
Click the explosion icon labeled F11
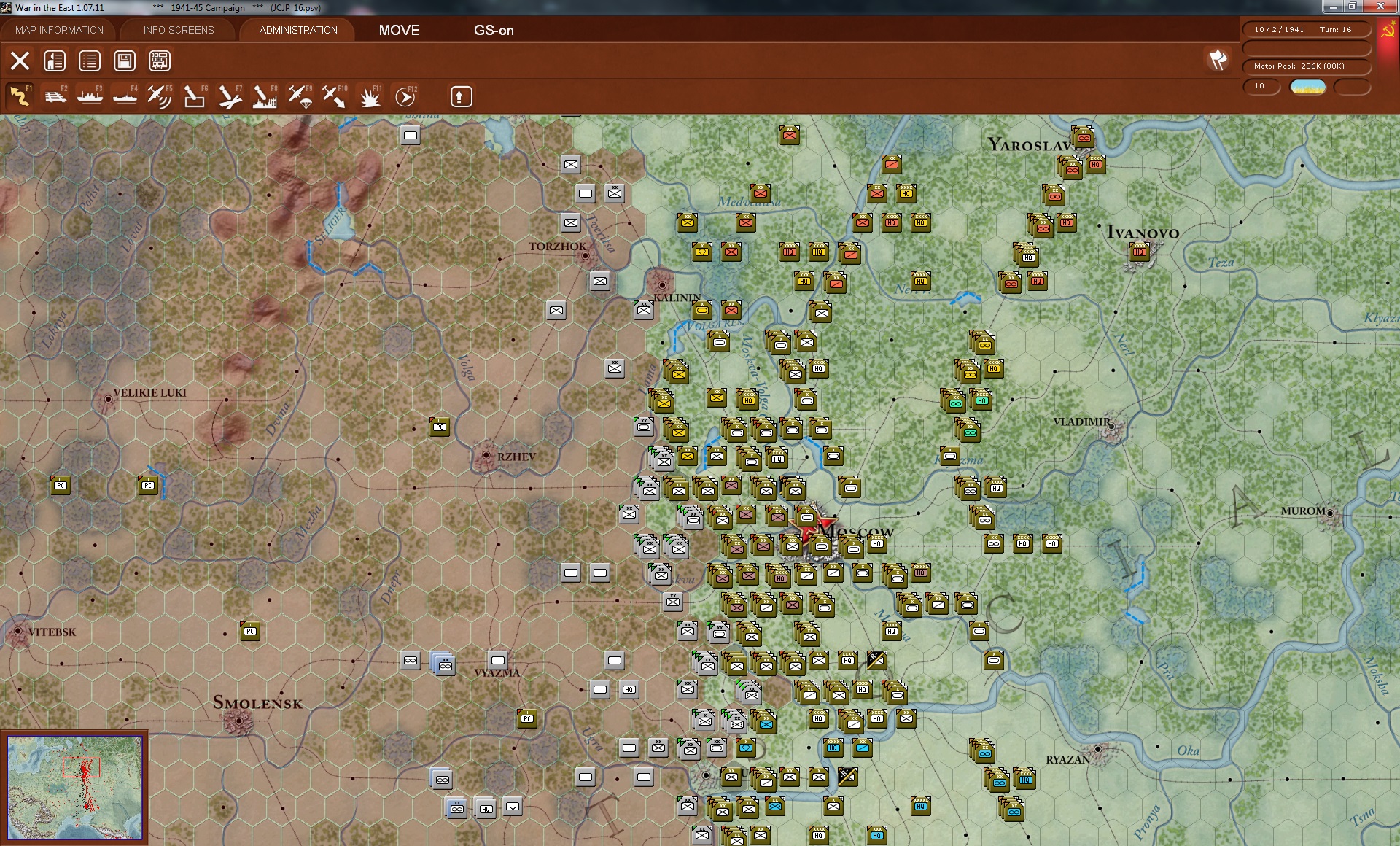pos(370,96)
